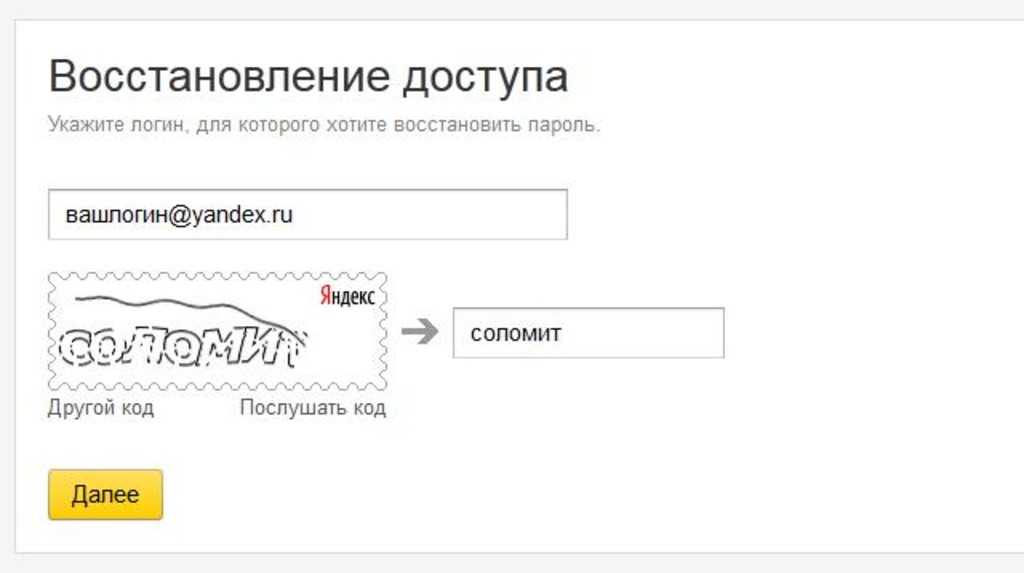Viewport: 1024px width, 573px height.
Task: Place cursor at end of соломит text
Action: point(562,333)
